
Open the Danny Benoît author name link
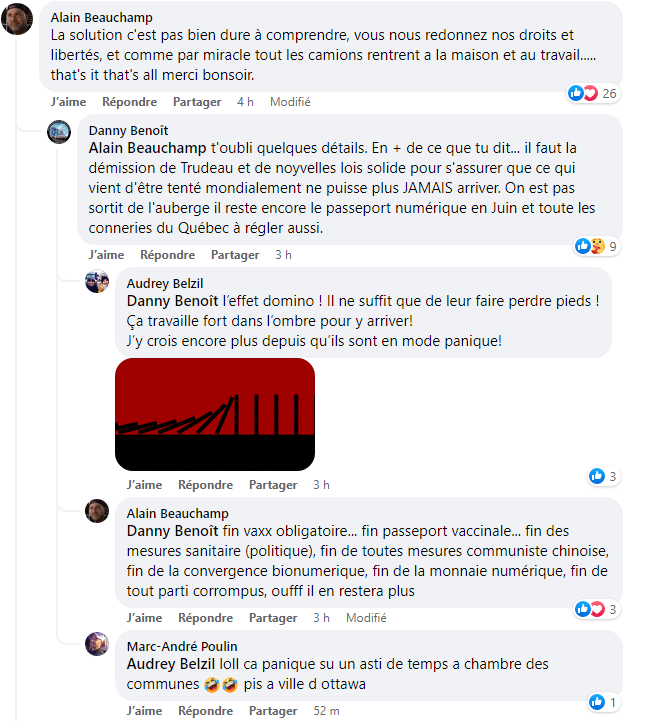pos(128,131)
